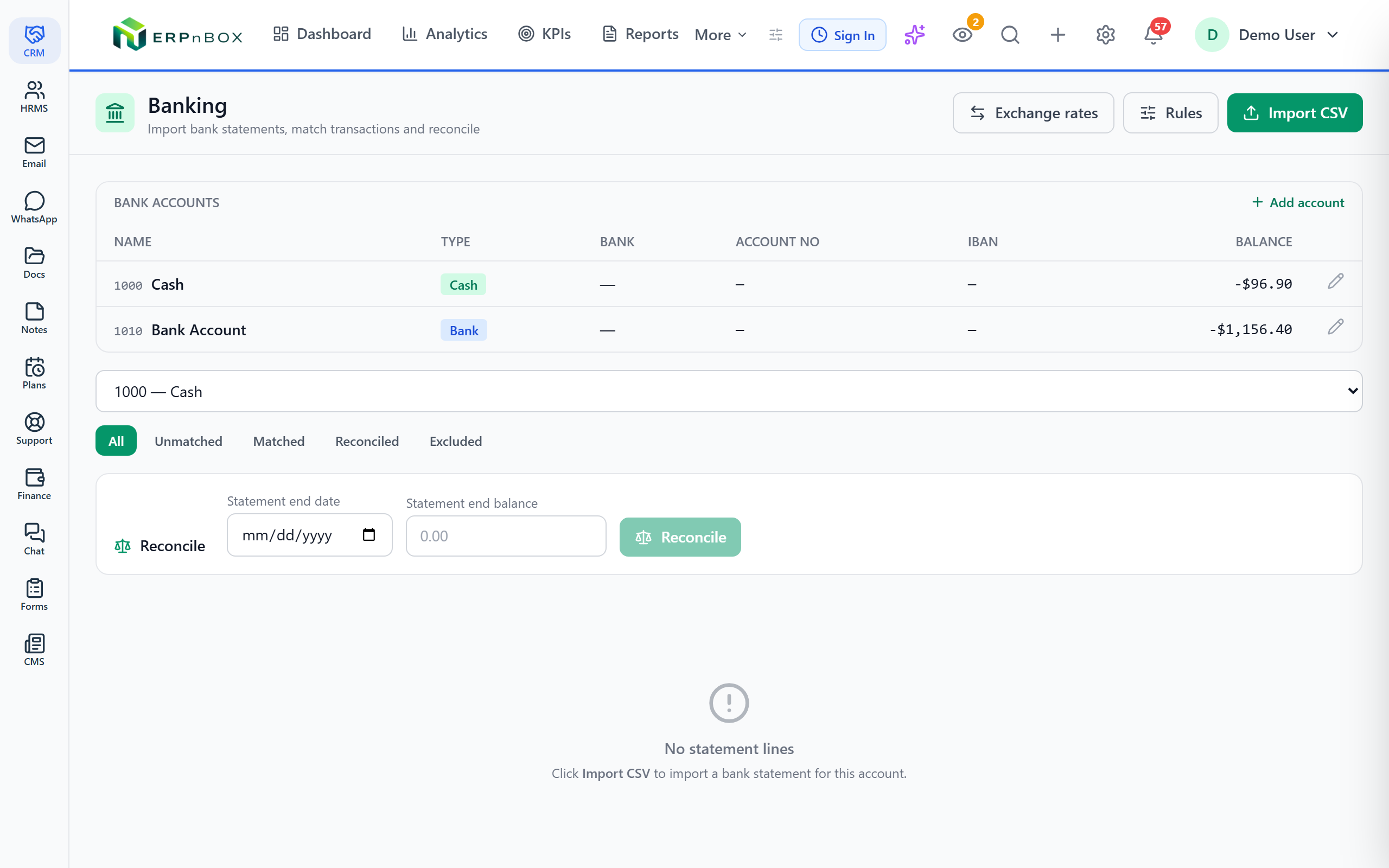Screen dimensions: 1389x868
Task: Click the ACCOUNT NO column header
Action: click(x=777, y=242)
